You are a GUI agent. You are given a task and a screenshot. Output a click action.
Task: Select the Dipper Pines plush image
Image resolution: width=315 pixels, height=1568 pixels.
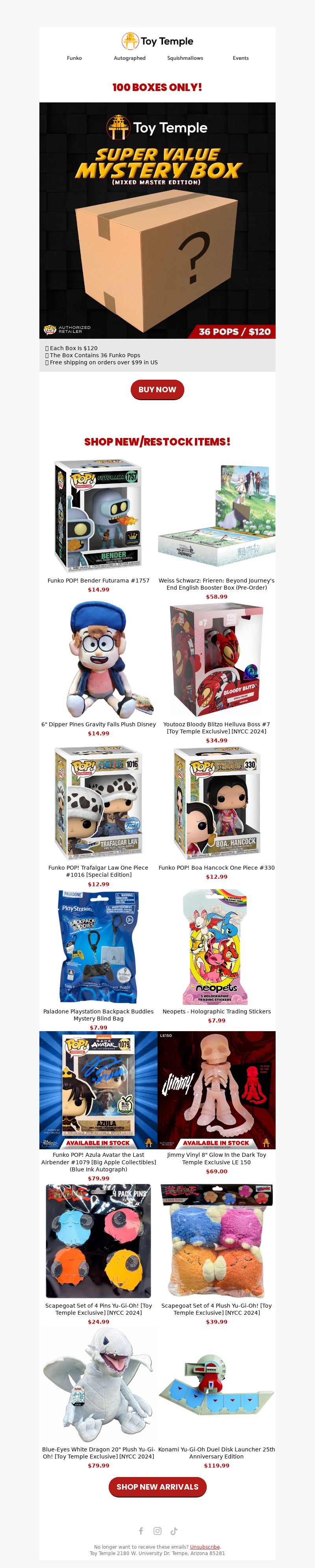[x=98, y=660]
